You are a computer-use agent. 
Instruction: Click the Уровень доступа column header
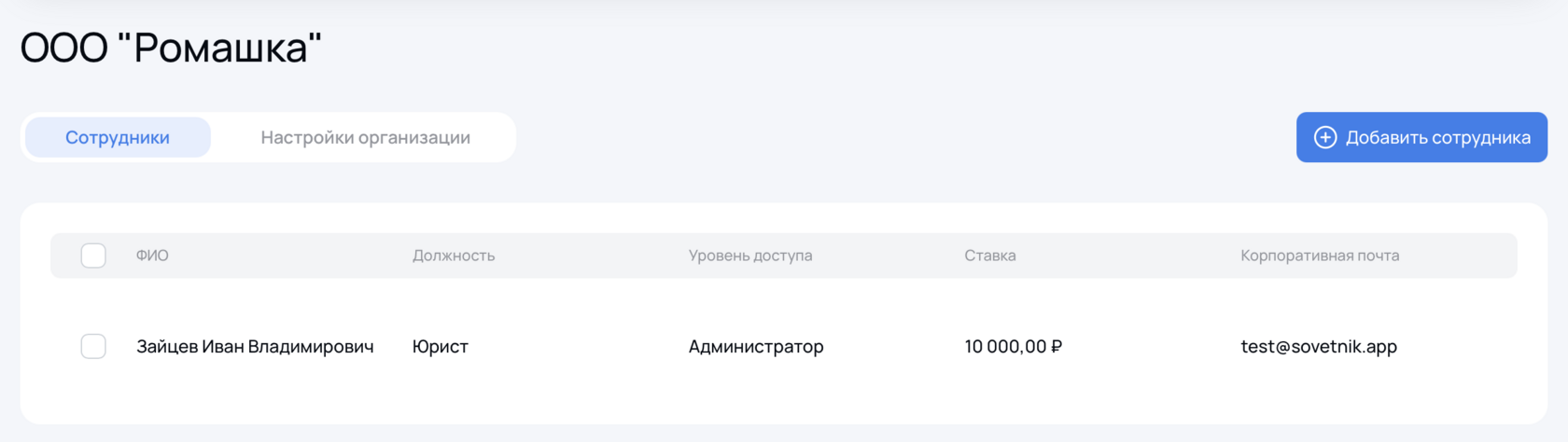[750, 256]
